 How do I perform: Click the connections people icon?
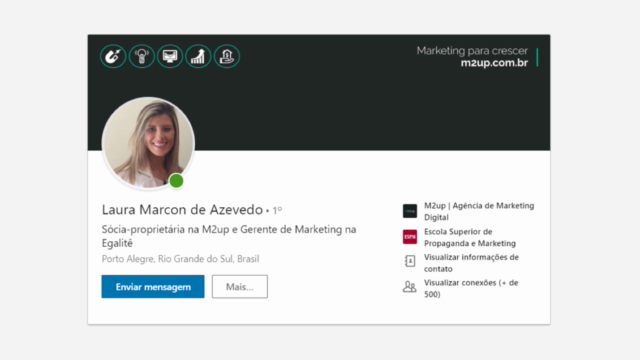[409, 287]
